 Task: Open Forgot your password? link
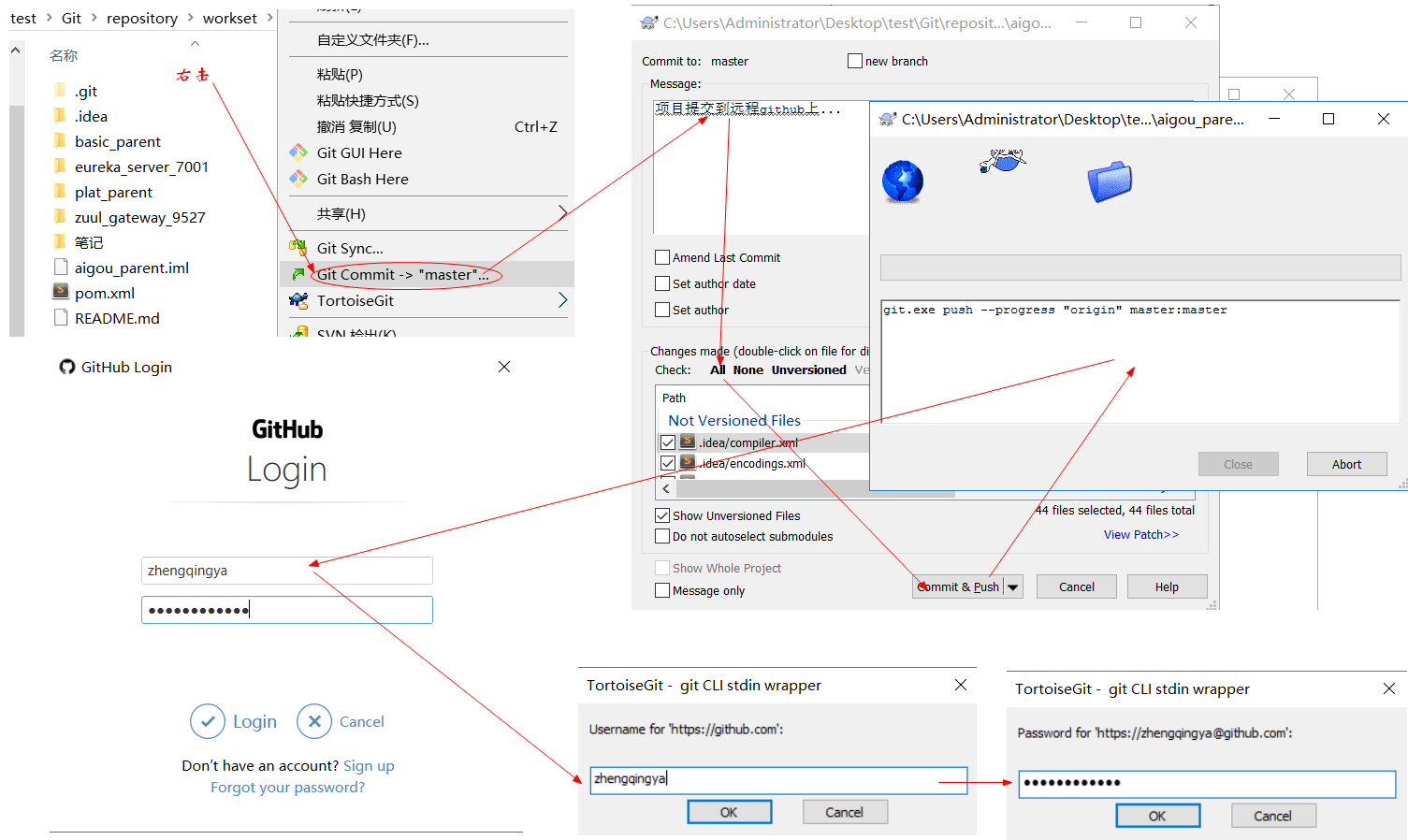(x=288, y=787)
